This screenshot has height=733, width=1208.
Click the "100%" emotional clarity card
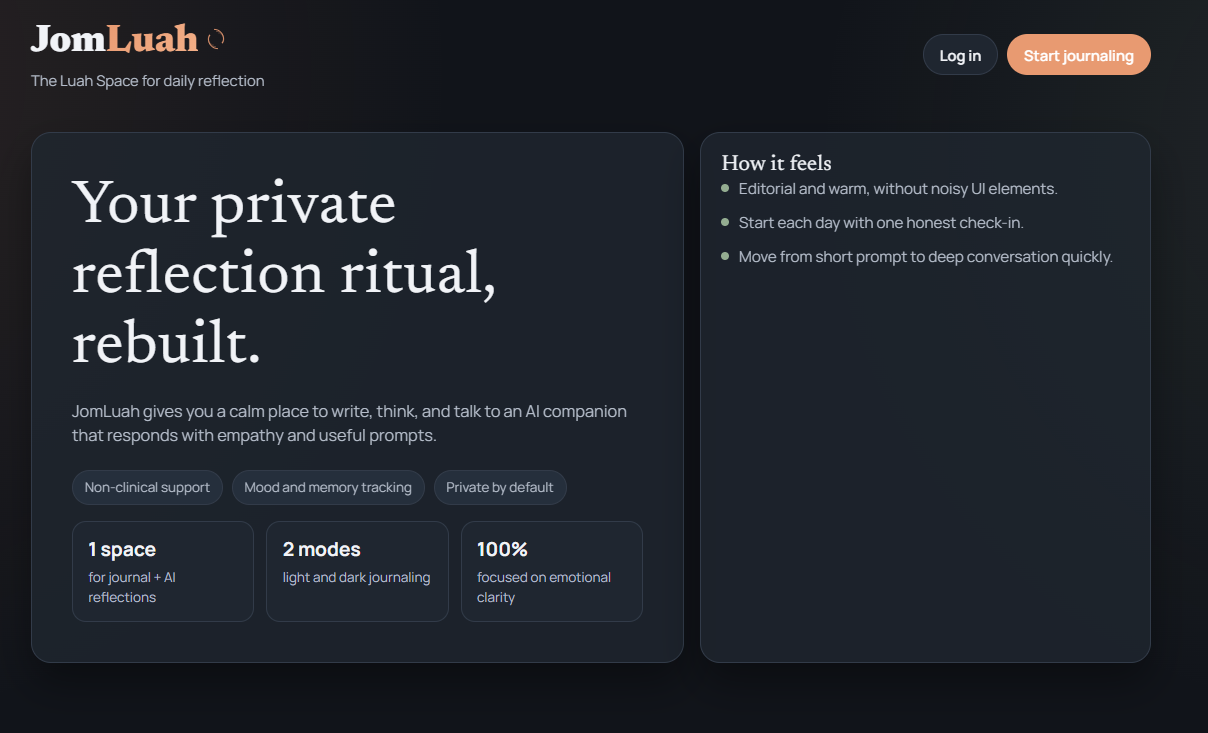tap(551, 571)
